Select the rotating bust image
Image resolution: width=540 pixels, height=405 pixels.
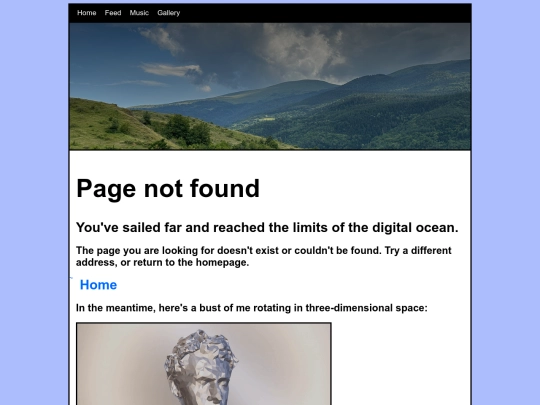tap(204, 364)
